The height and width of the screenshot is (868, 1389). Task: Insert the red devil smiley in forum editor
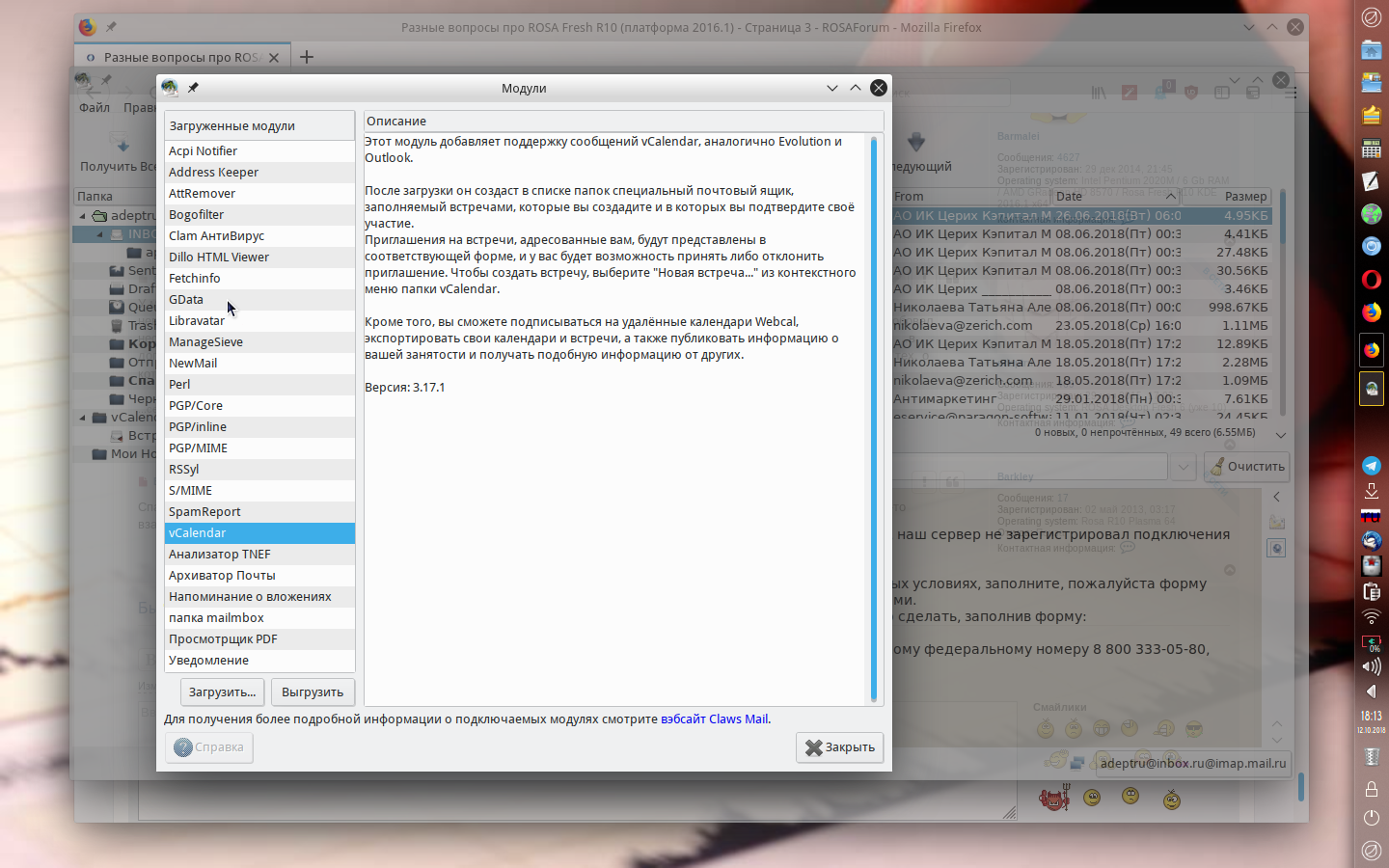tap(1054, 799)
